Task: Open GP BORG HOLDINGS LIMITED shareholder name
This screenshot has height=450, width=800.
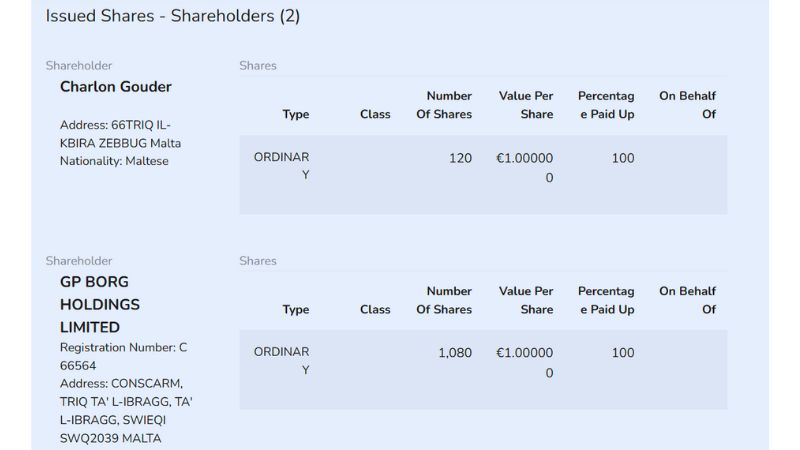Action: coord(100,304)
